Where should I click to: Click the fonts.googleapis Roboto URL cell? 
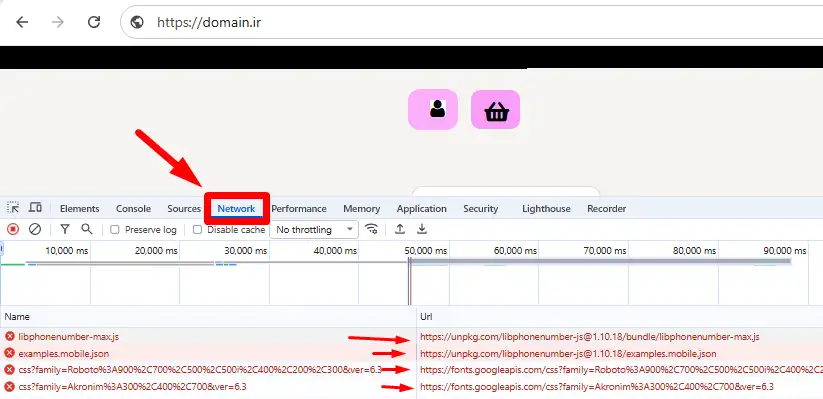621,370
